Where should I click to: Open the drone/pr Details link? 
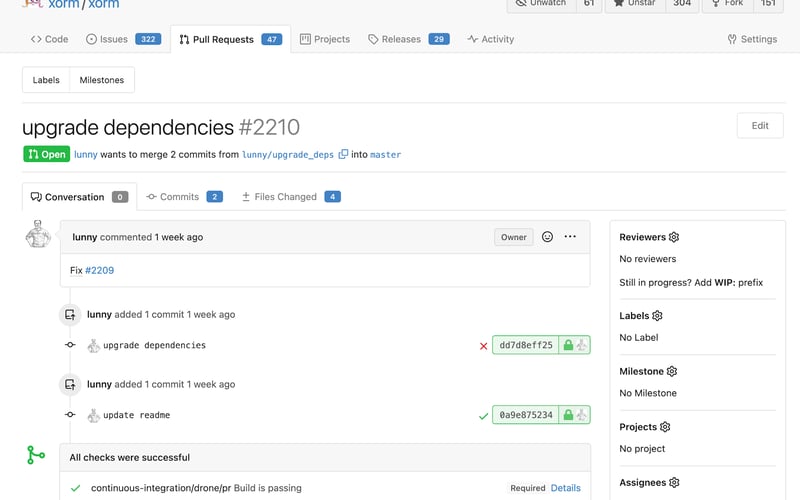pos(566,488)
